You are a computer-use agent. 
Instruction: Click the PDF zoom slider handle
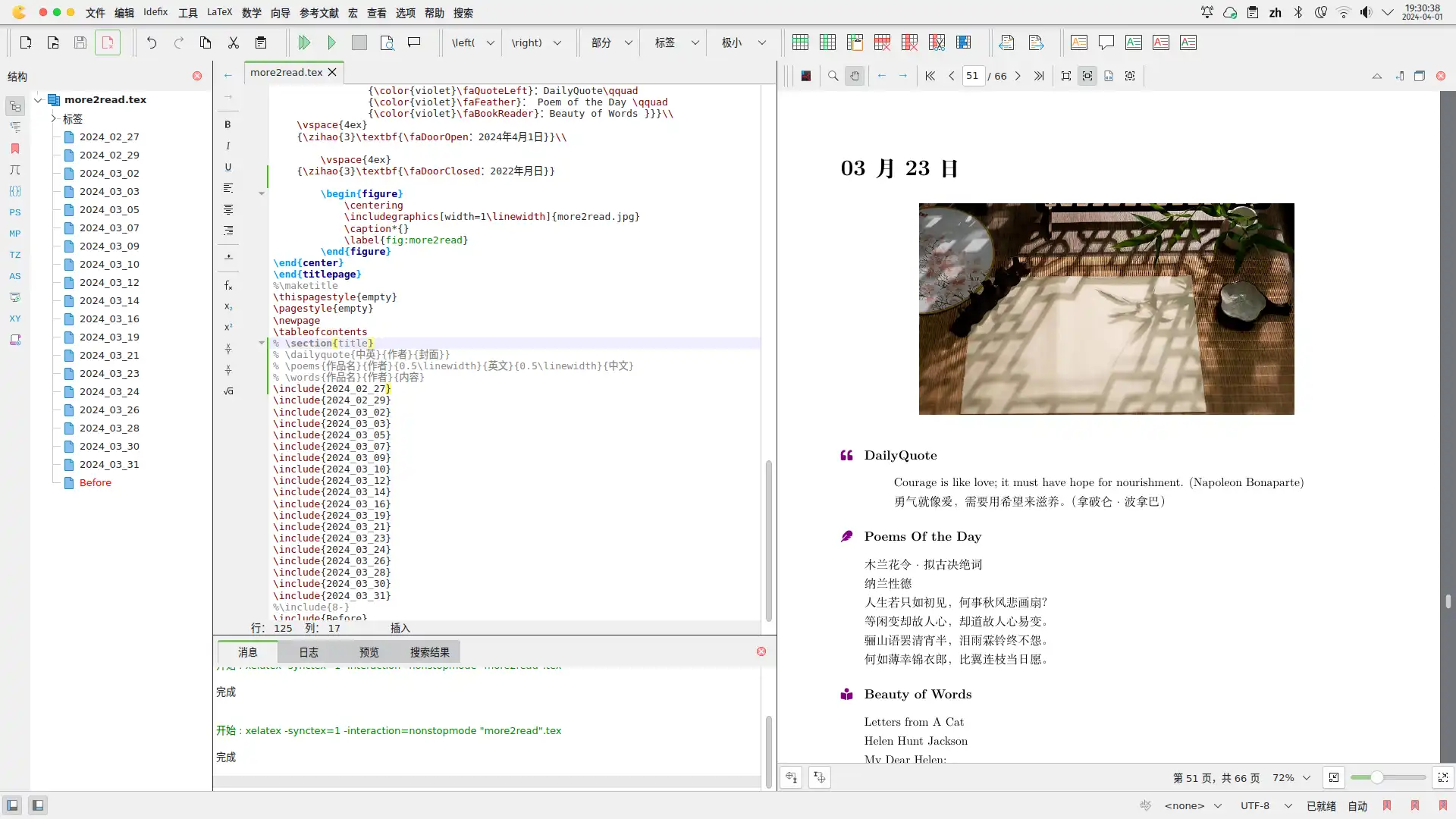(x=1376, y=777)
